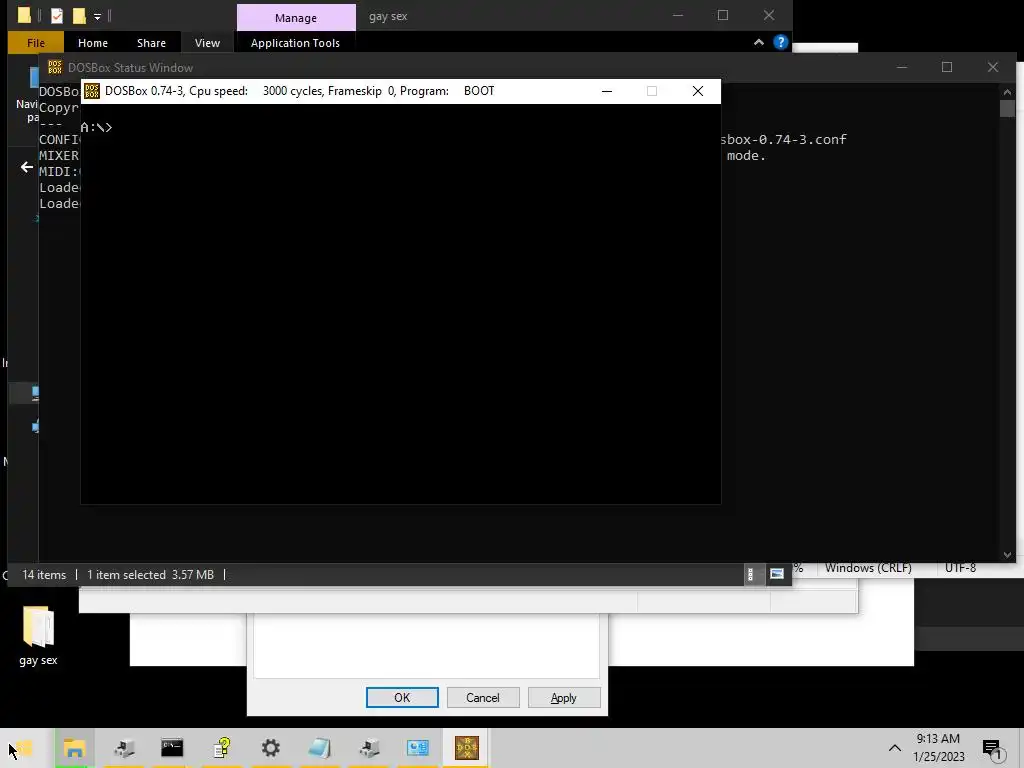Screen dimensions: 1024x768
Task: Minimize the File Explorer window
Action: coord(678,15)
